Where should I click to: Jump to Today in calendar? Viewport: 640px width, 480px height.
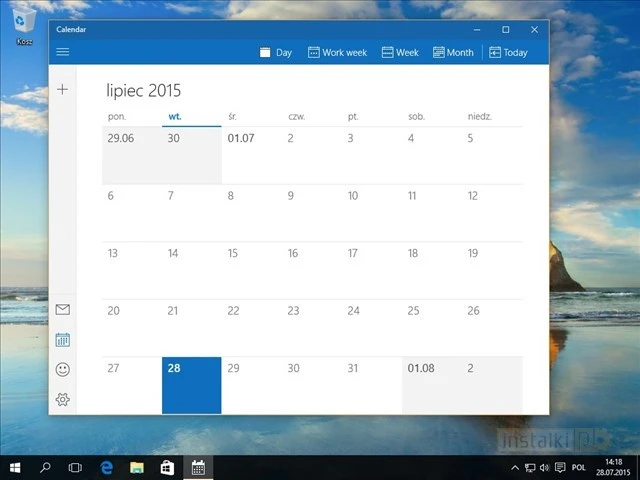[508, 52]
